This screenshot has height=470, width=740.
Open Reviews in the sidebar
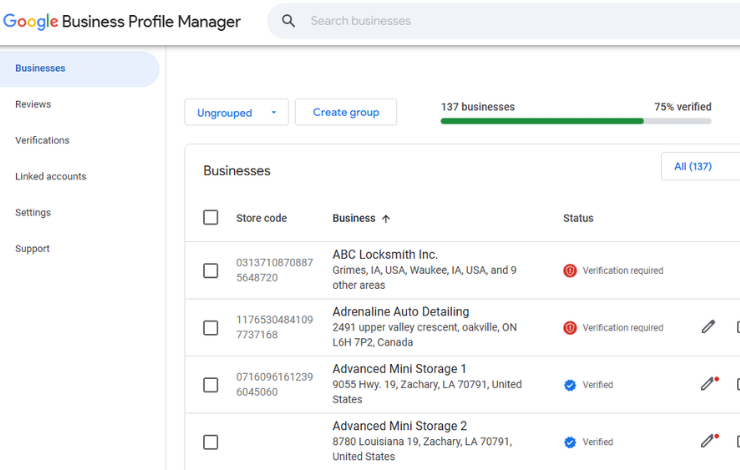33,104
